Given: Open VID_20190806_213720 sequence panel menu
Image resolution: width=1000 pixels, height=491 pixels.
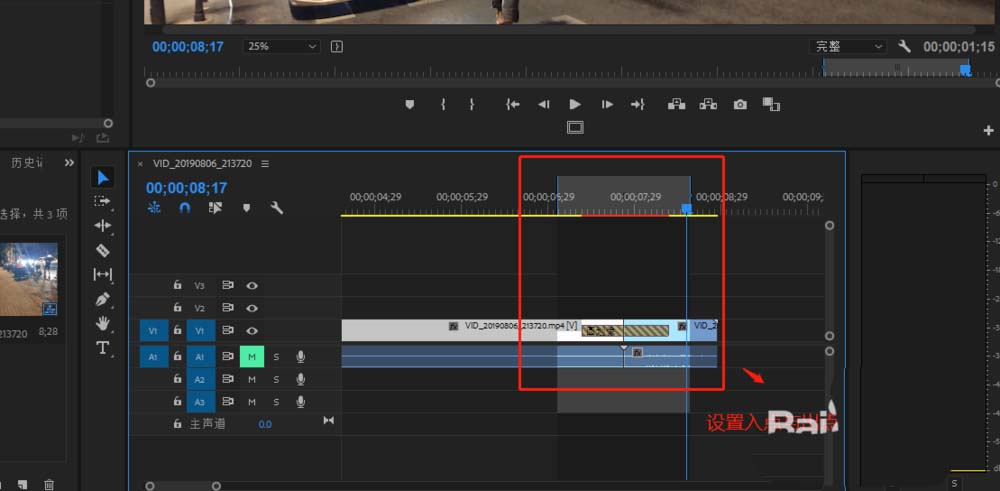Looking at the screenshot, I should tap(265, 163).
